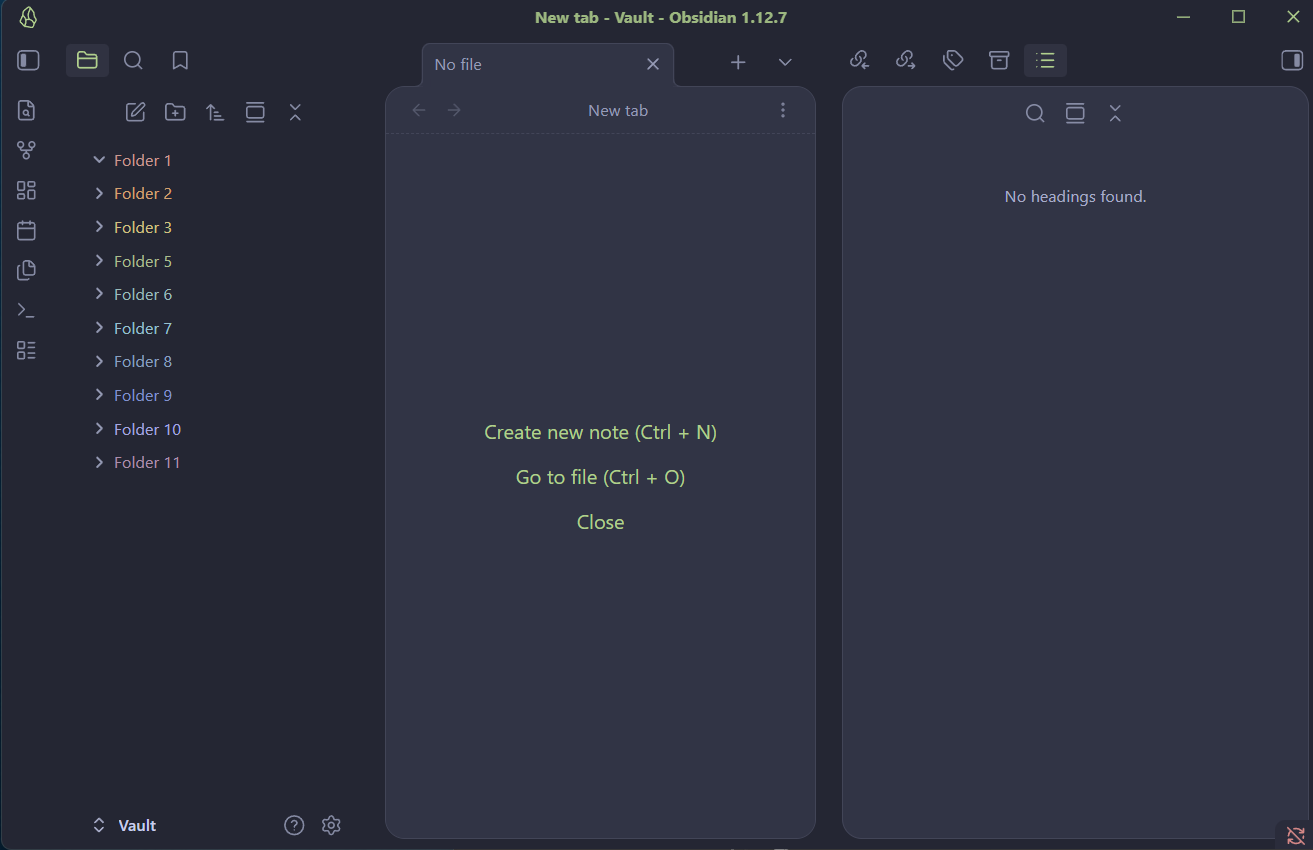The image size is (1313, 850).
Task: Open the Vault switcher at bottom left
Action: [x=125, y=825]
